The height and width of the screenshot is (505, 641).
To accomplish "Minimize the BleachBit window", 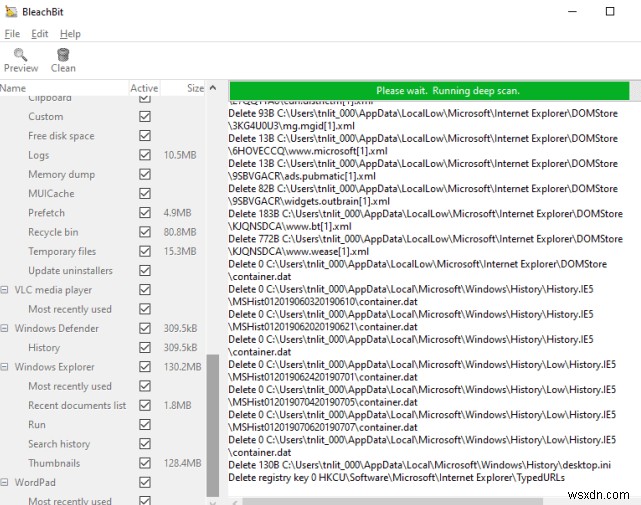I will [572, 11].
